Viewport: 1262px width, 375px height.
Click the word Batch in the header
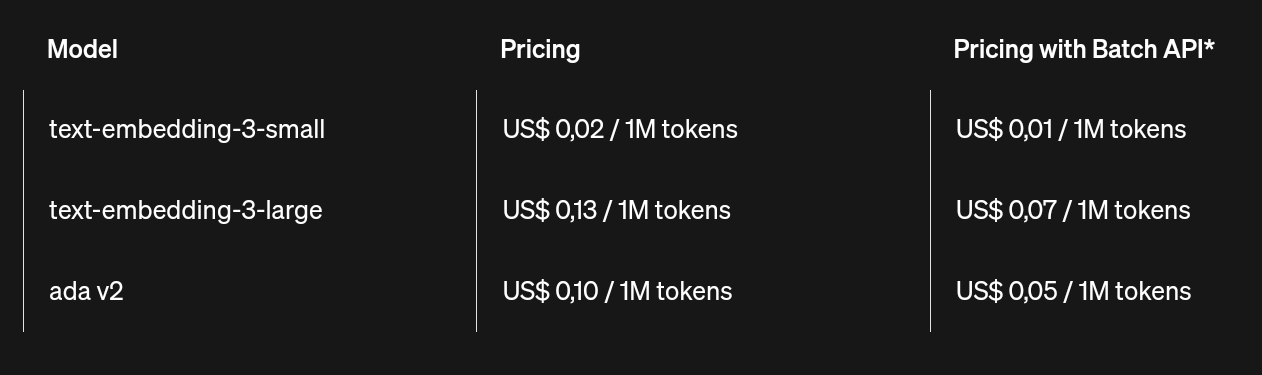coord(1115,49)
